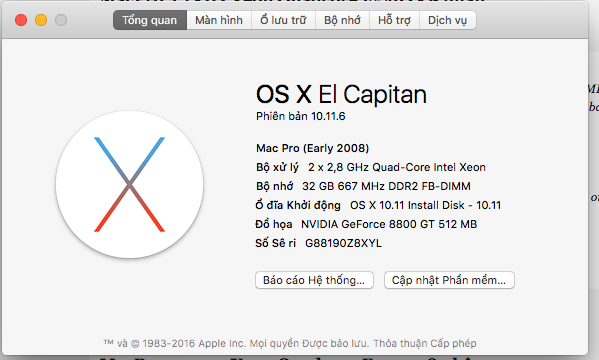This screenshot has height=360, width=599.
Task: Switch to the Bộ nhớ tab
Action: point(342,20)
